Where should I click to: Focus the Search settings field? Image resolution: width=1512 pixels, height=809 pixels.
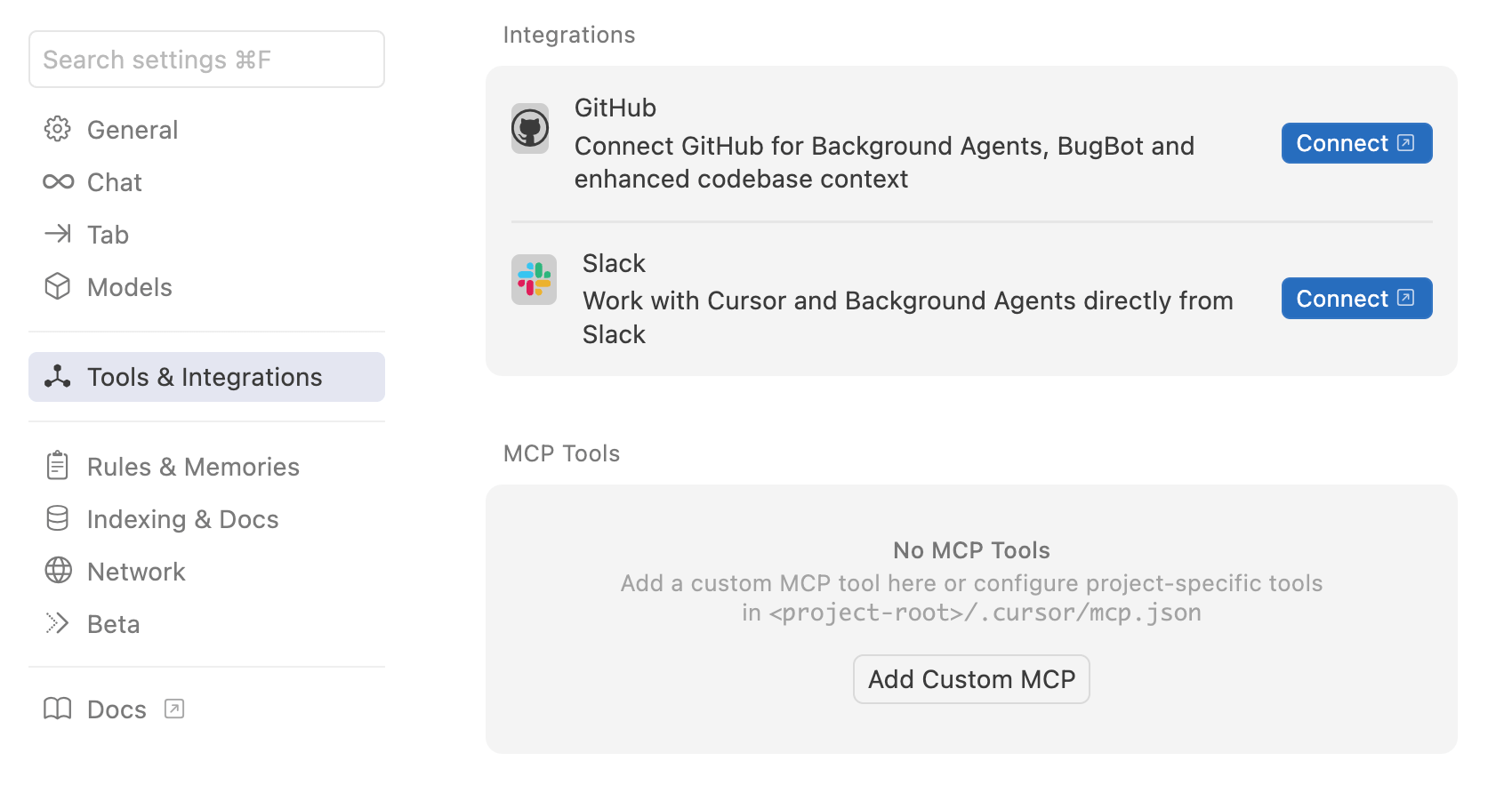pos(206,60)
